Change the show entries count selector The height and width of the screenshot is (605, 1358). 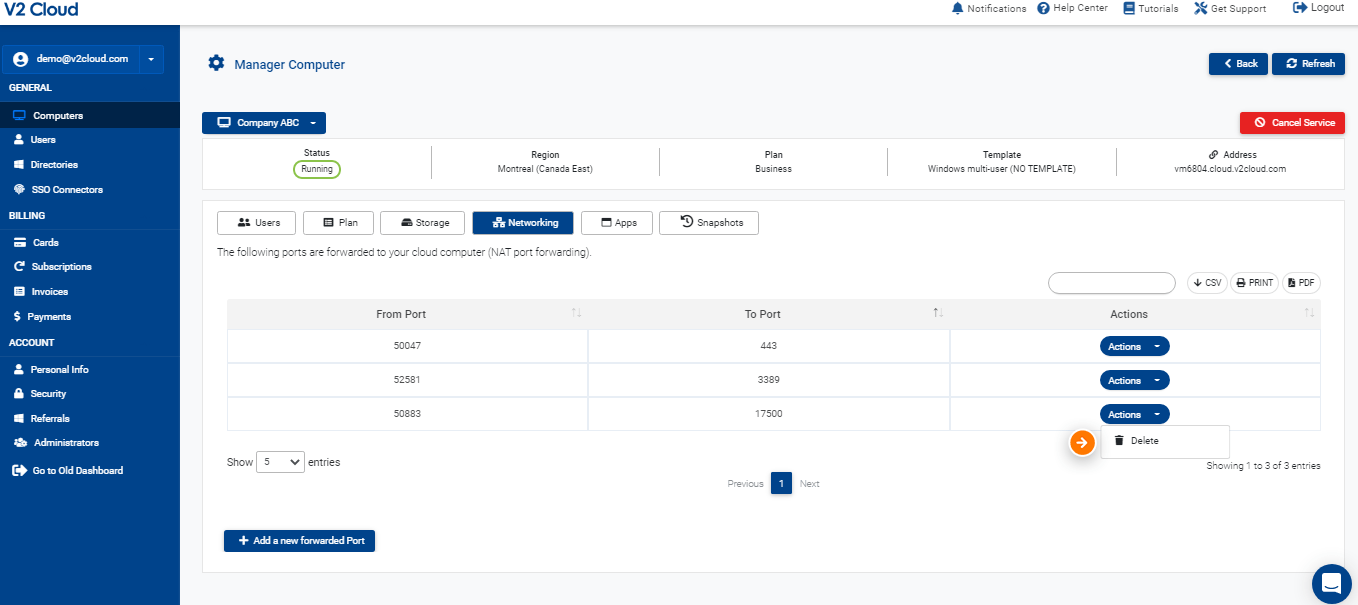pyautogui.click(x=280, y=462)
